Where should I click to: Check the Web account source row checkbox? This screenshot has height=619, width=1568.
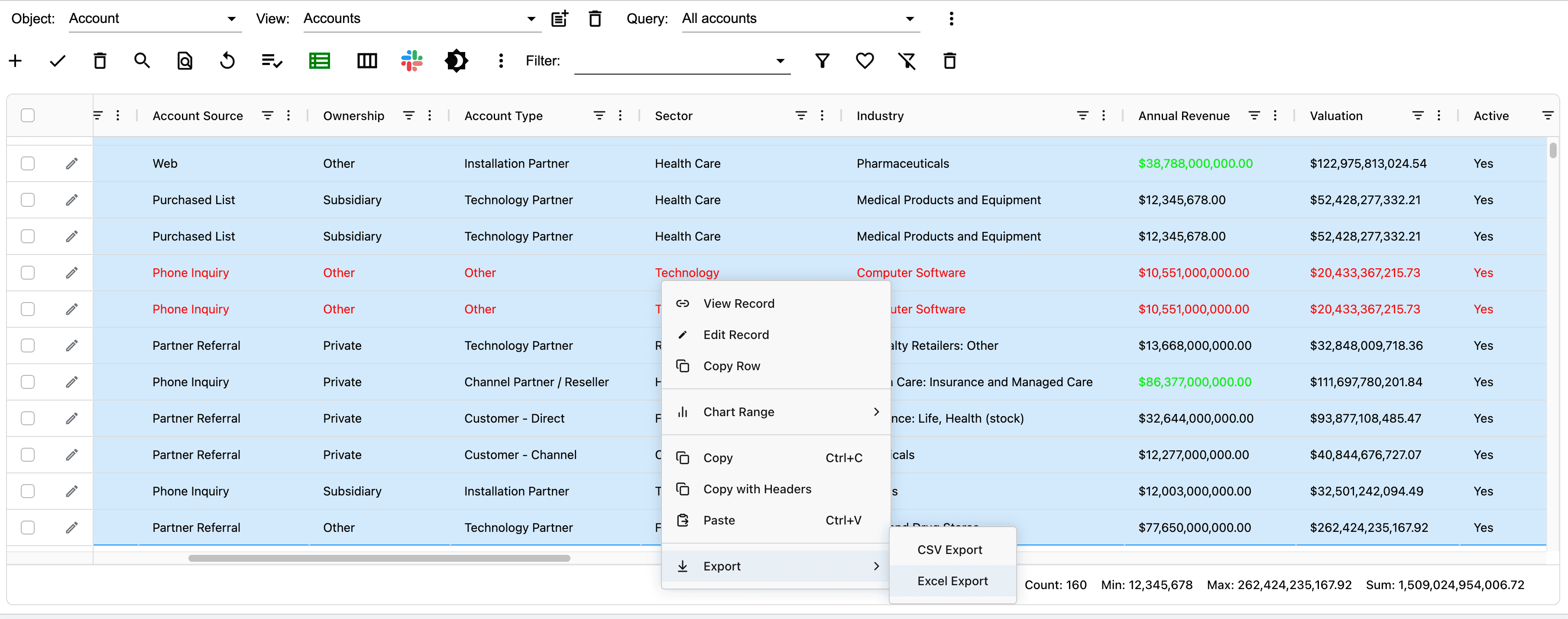[28, 163]
